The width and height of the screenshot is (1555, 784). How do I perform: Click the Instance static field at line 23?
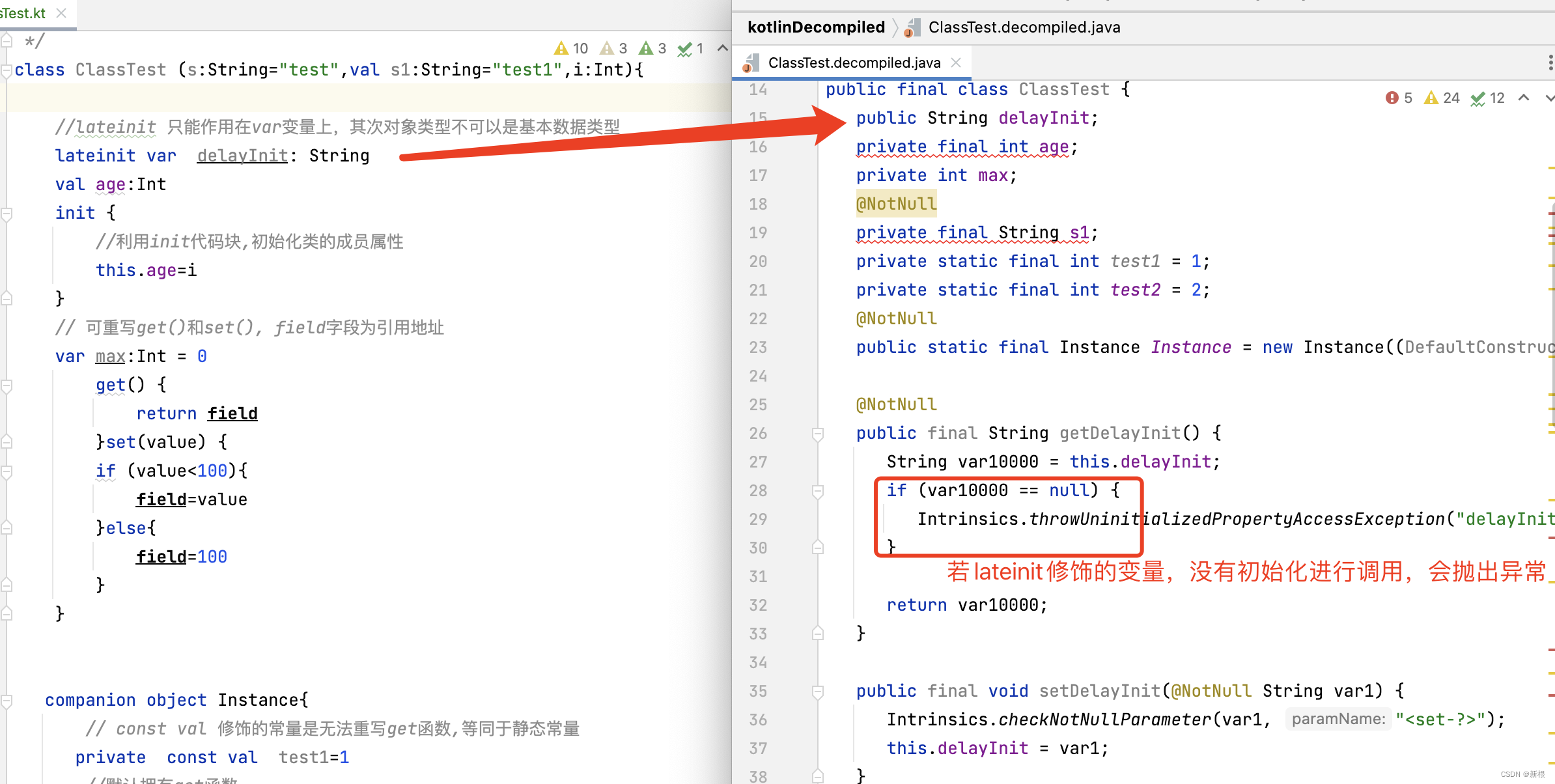click(1191, 347)
